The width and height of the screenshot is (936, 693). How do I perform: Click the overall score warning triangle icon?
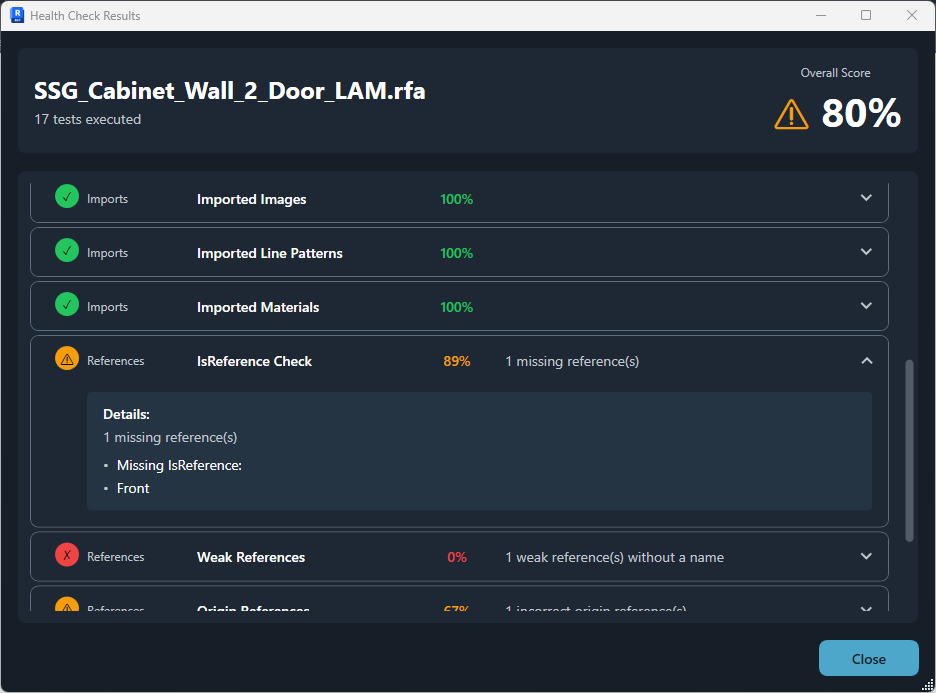tap(791, 114)
